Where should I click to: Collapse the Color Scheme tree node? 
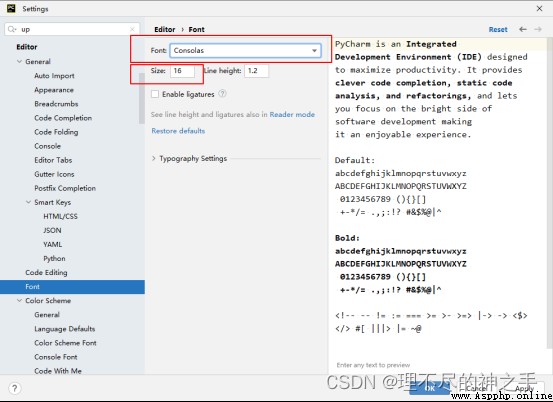click(x=19, y=300)
